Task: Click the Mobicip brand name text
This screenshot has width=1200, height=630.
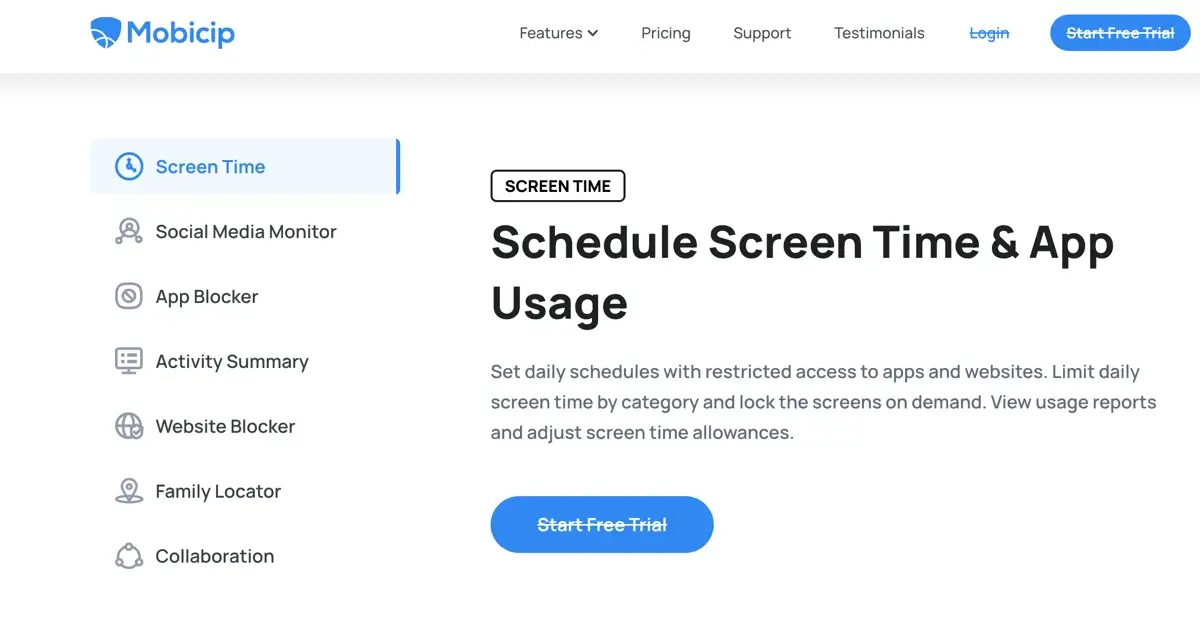Action: 180,33
